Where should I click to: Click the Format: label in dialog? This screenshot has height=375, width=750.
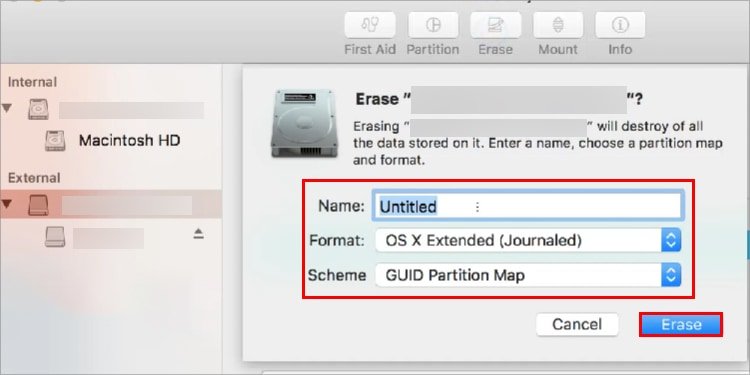click(337, 240)
